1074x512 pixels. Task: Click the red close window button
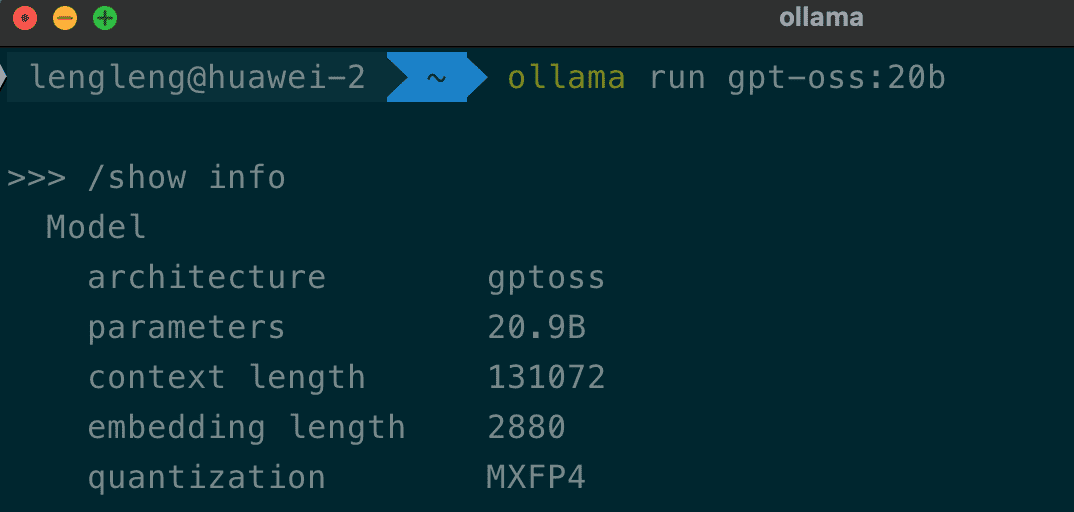(x=25, y=18)
